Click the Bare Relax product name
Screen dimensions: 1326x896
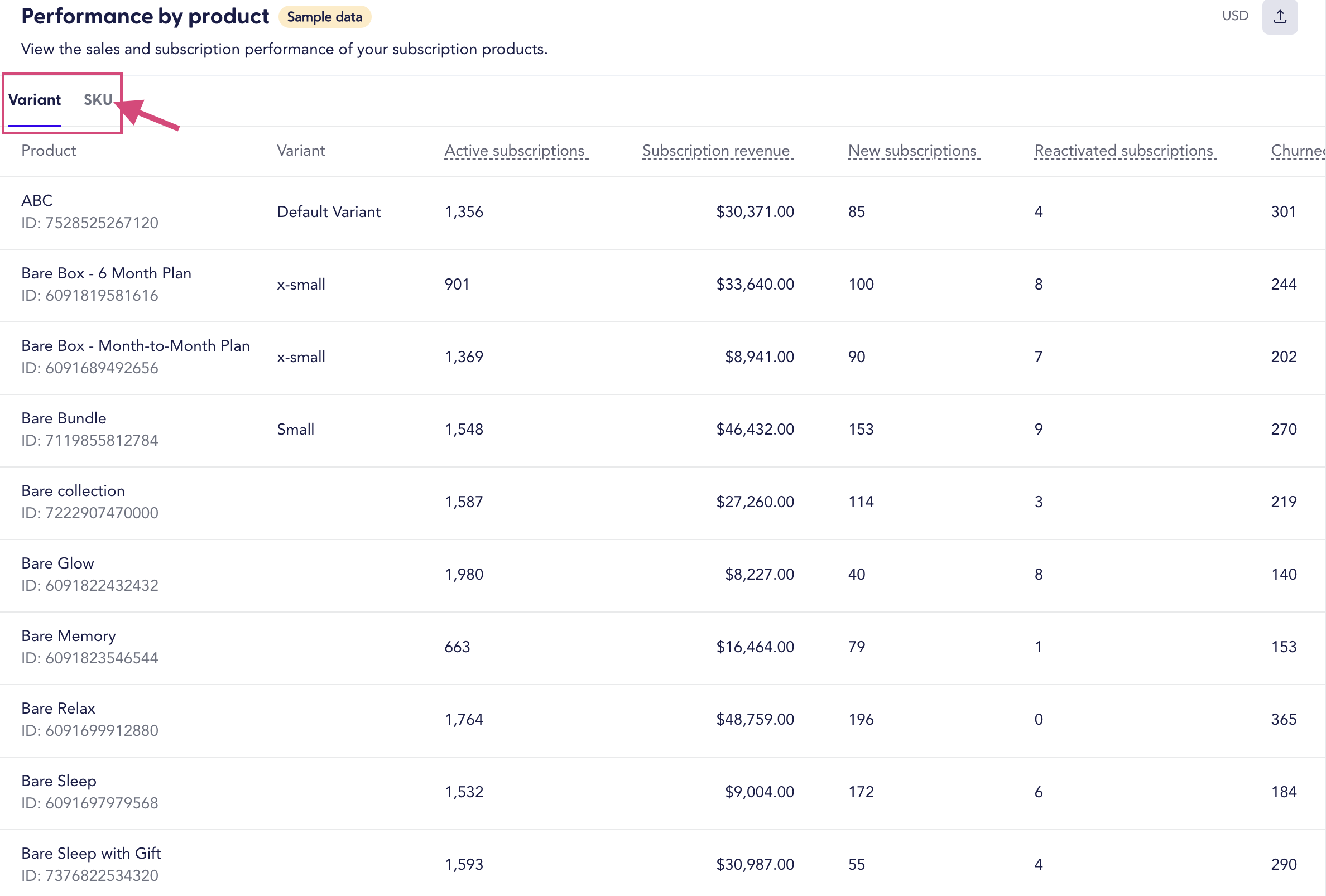[x=58, y=708]
